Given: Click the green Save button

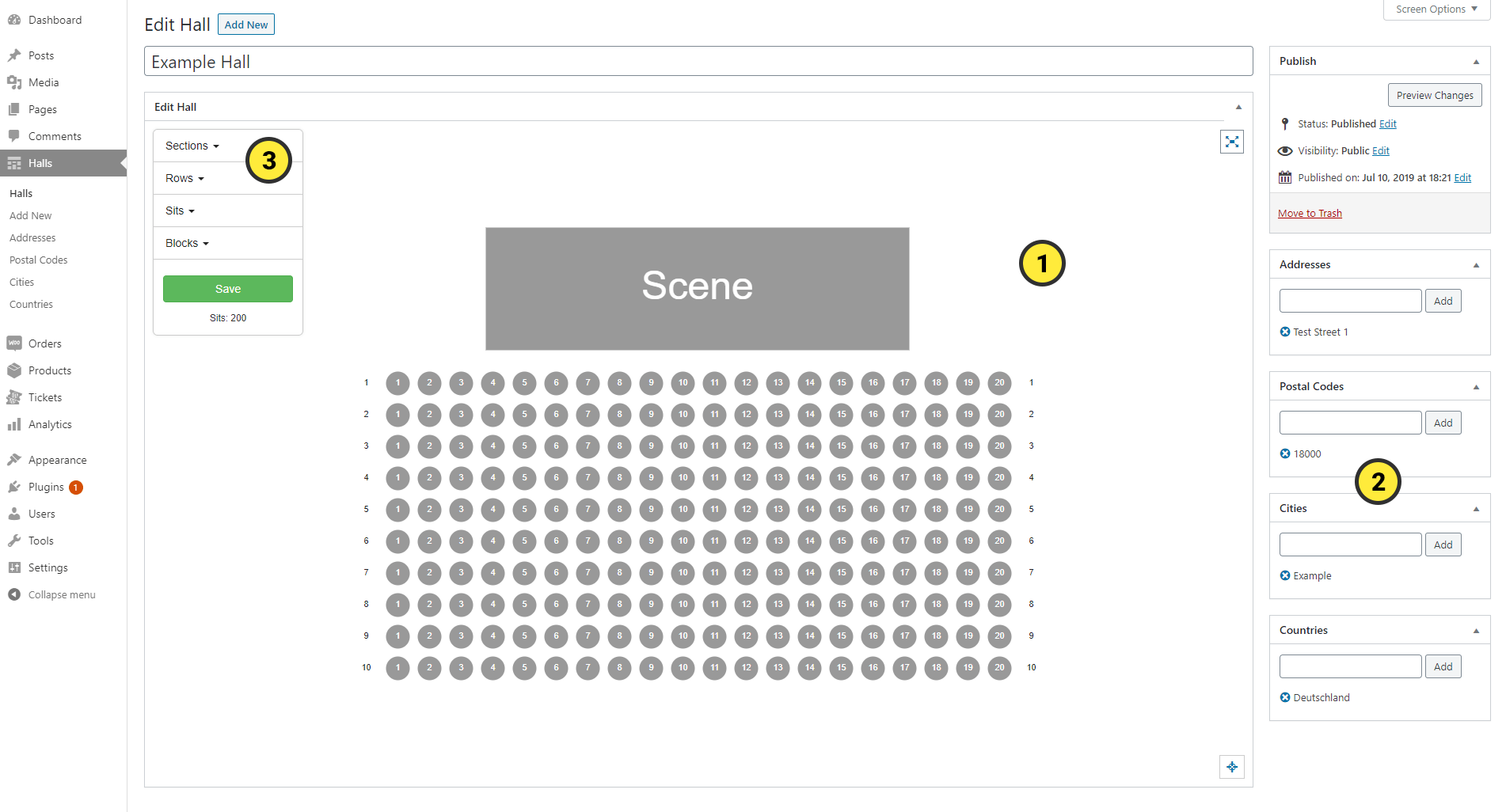Looking at the screenshot, I should 228,289.
